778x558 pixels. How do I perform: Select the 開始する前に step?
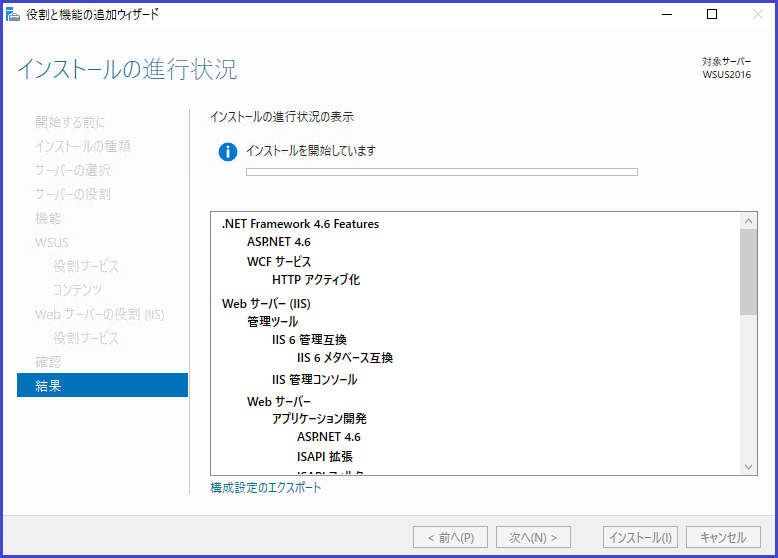(x=70, y=122)
